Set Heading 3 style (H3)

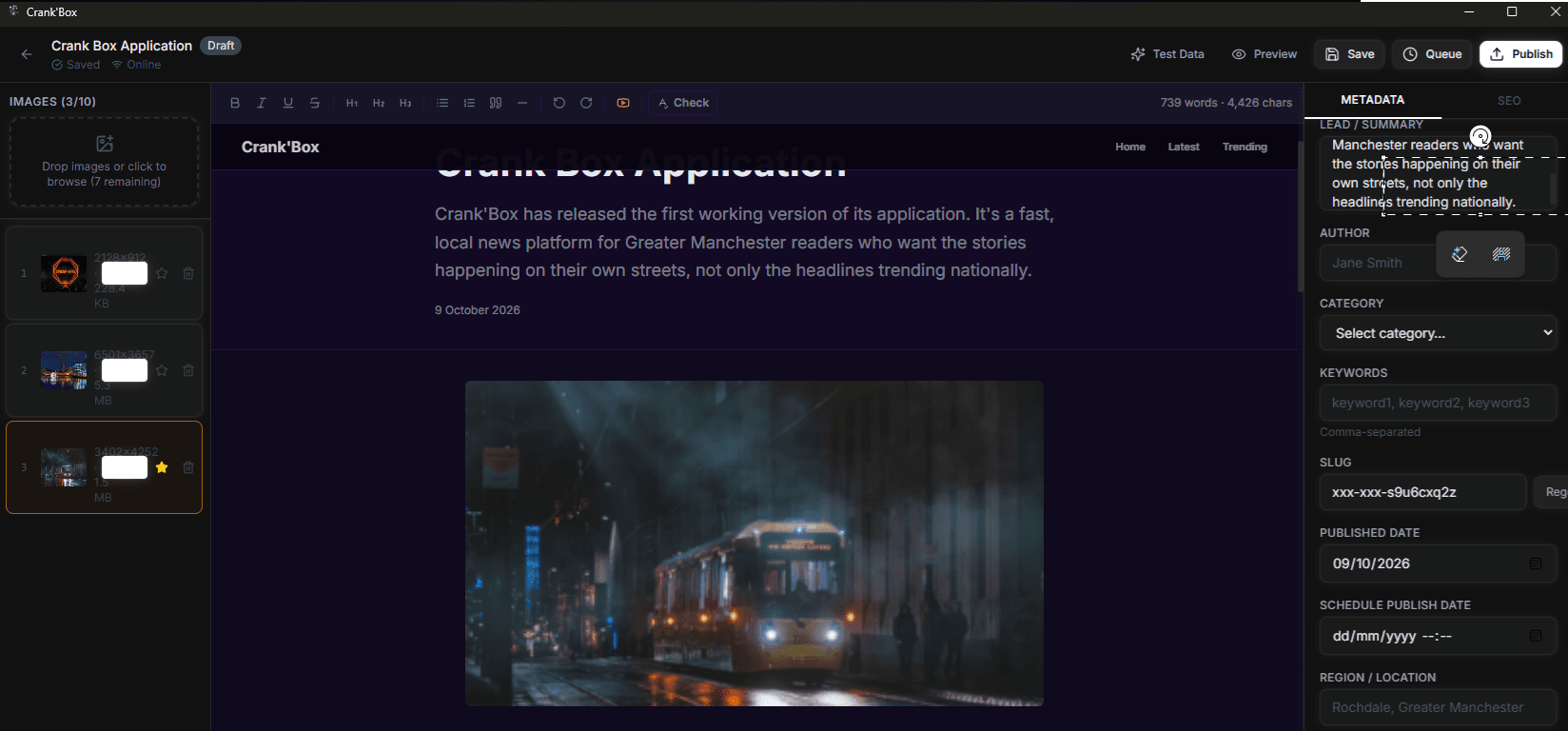tap(405, 103)
